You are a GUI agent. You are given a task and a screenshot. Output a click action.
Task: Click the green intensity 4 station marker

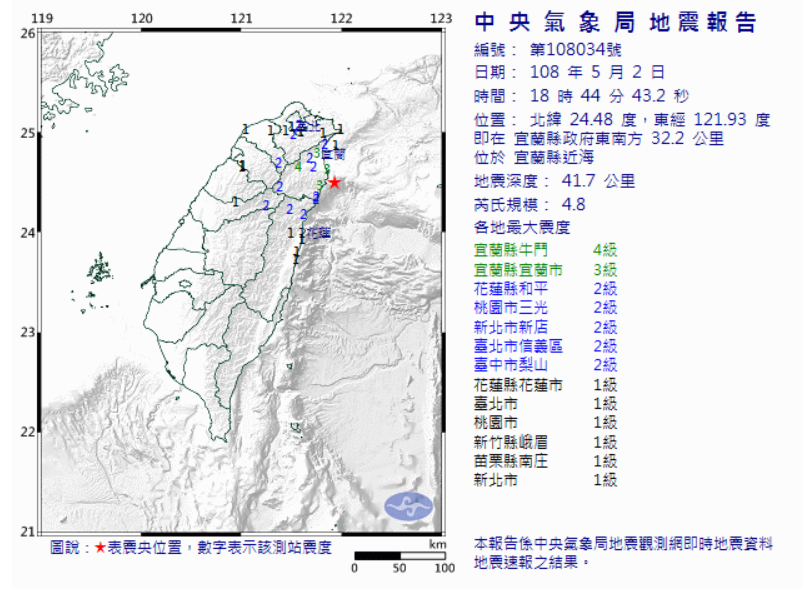pyautogui.click(x=298, y=166)
